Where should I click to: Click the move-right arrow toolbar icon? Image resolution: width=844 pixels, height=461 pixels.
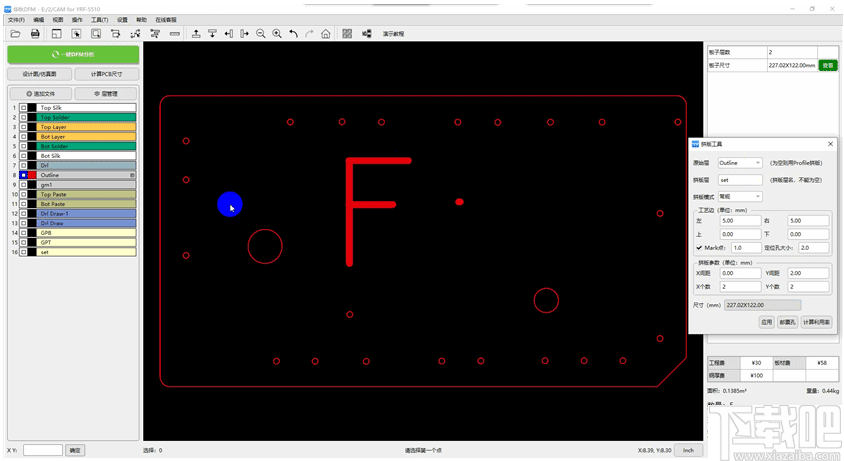tap(245, 34)
